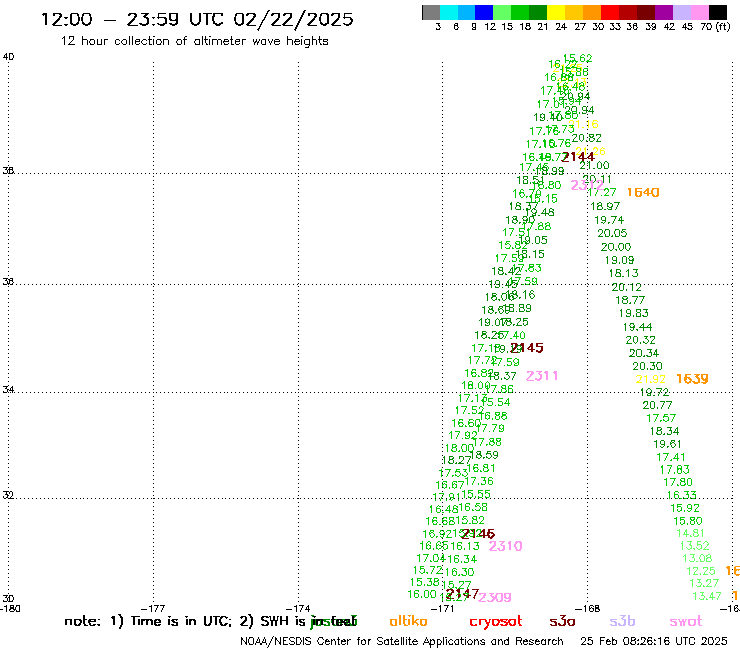
Task: Select the yellow 24 ft legend swatch
Action: click(x=556, y=12)
